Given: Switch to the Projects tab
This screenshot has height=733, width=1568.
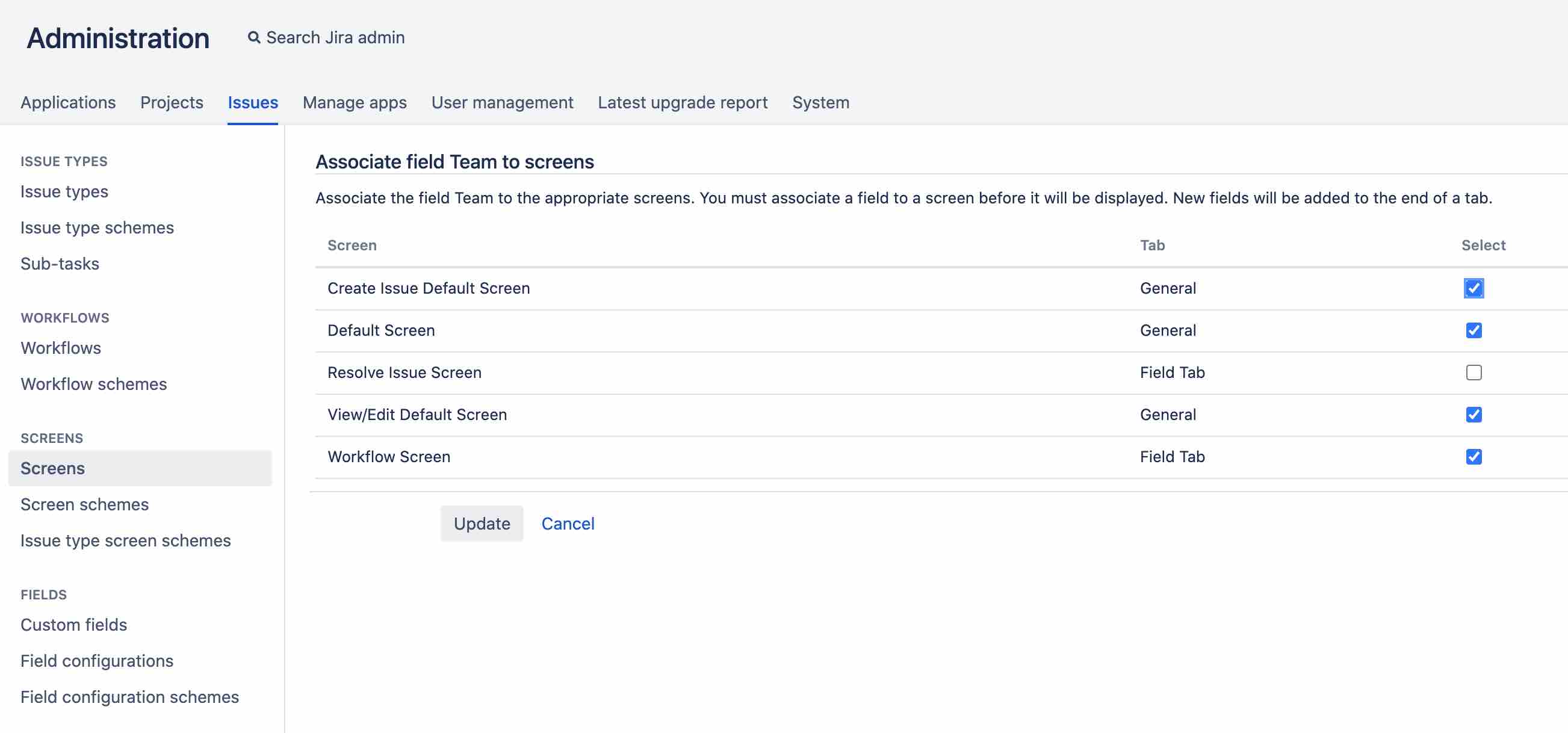Looking at the screenshot, I should click(x=172, y=102).
